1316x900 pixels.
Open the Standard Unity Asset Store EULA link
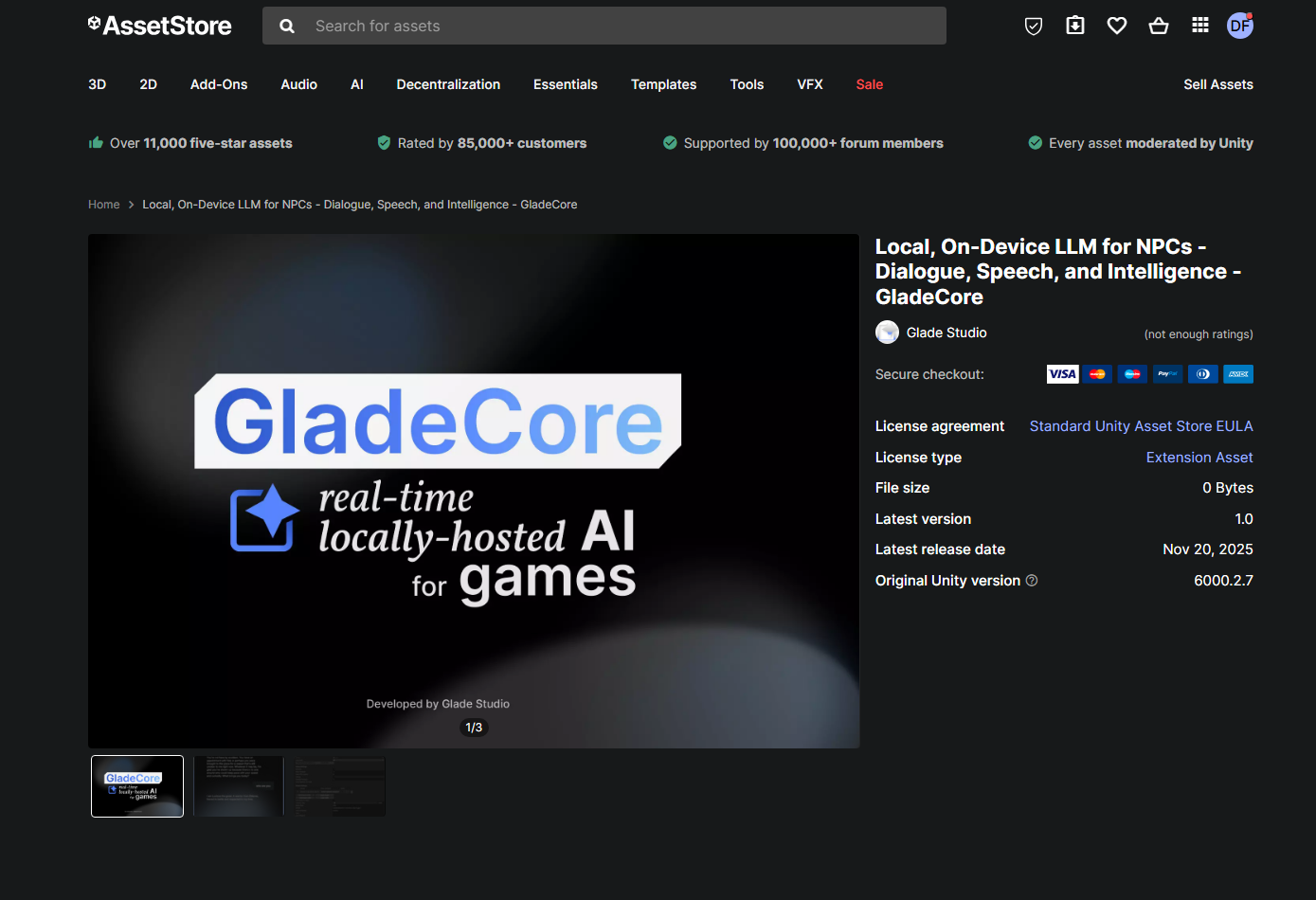tap(1141, 425)
